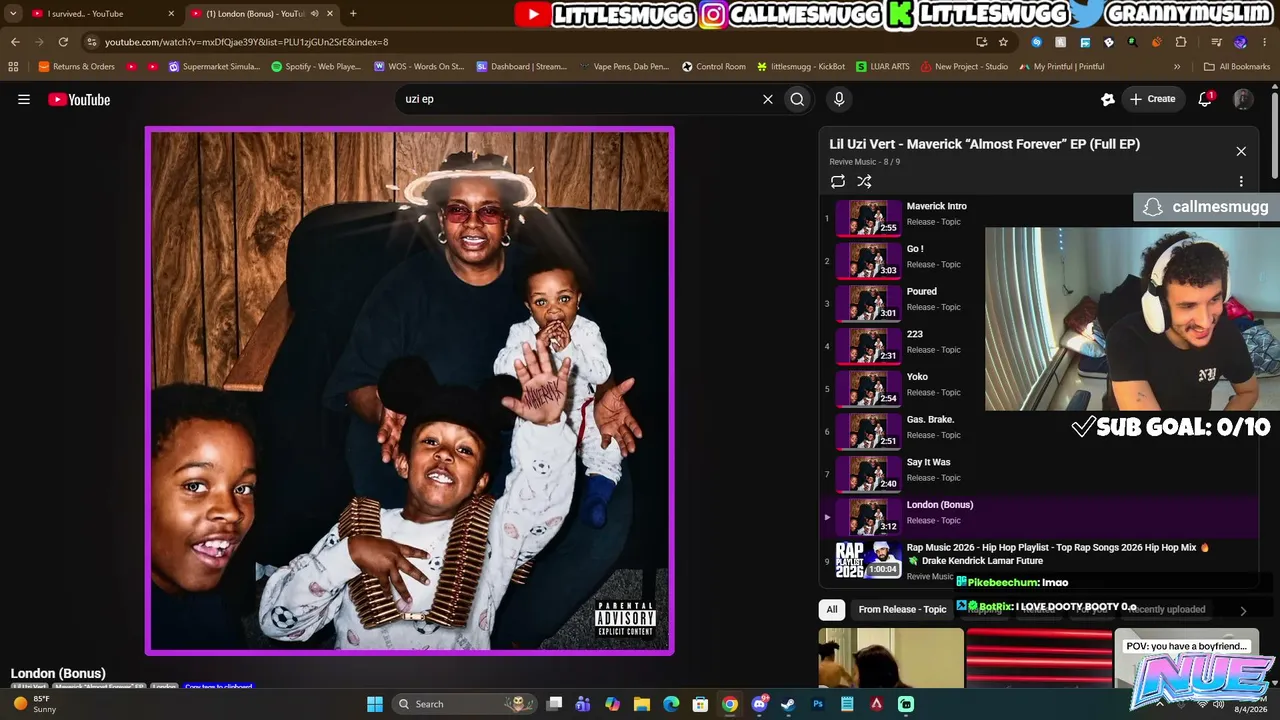
Task: Reload the current page
Action: click(x=63, y=42)
